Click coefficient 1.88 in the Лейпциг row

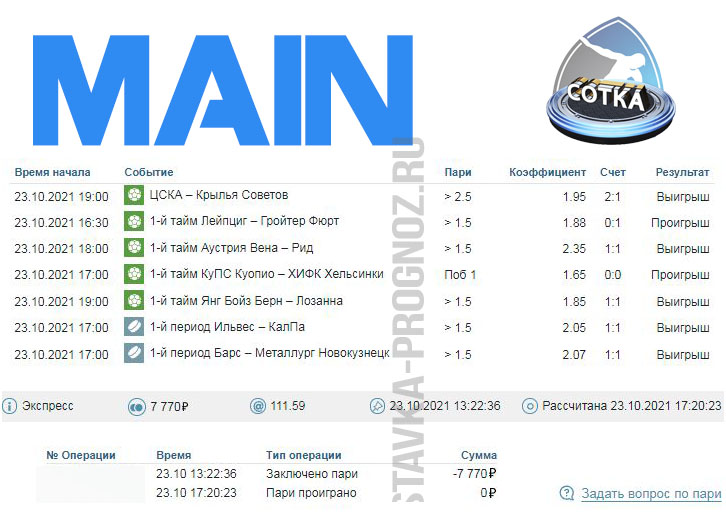(574, 223)
